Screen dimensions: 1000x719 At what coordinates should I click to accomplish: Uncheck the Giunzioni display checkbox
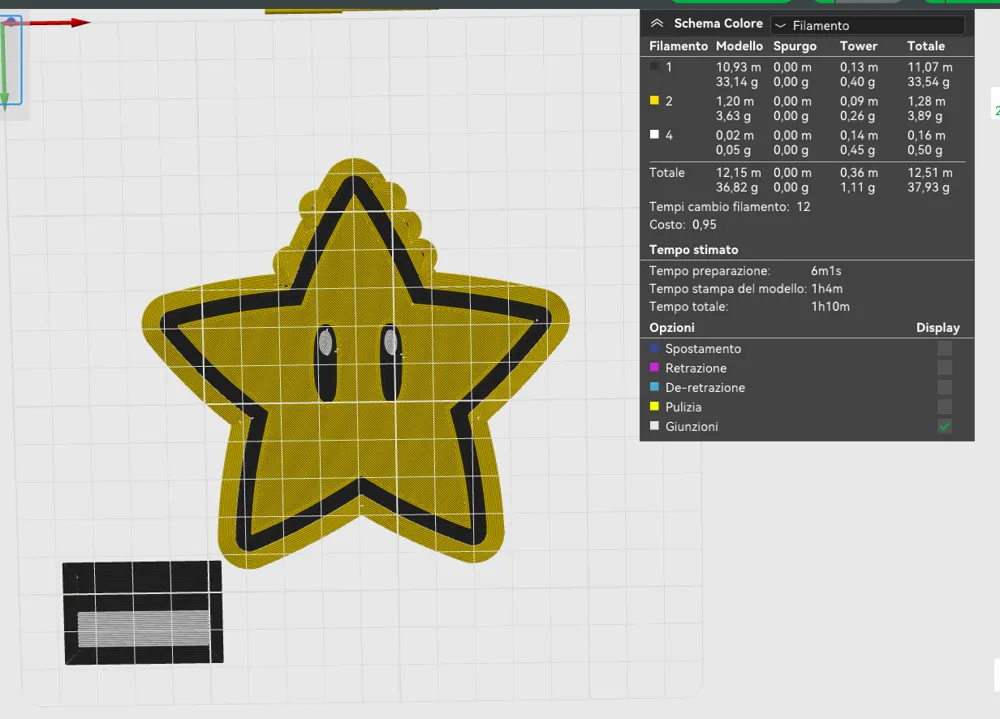[x=944, y=427]
